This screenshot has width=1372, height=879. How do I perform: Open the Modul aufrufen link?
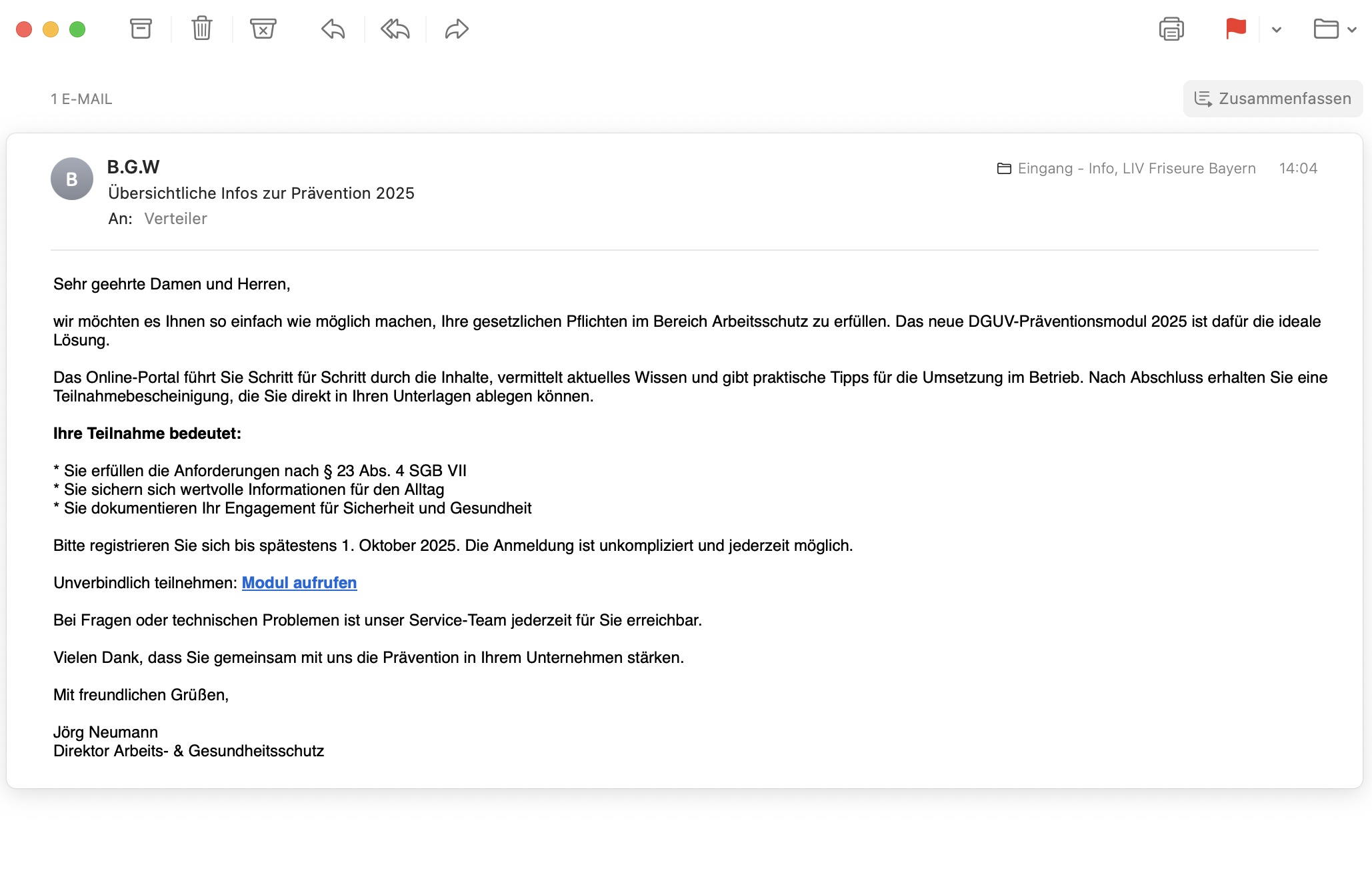coord(299,583)
